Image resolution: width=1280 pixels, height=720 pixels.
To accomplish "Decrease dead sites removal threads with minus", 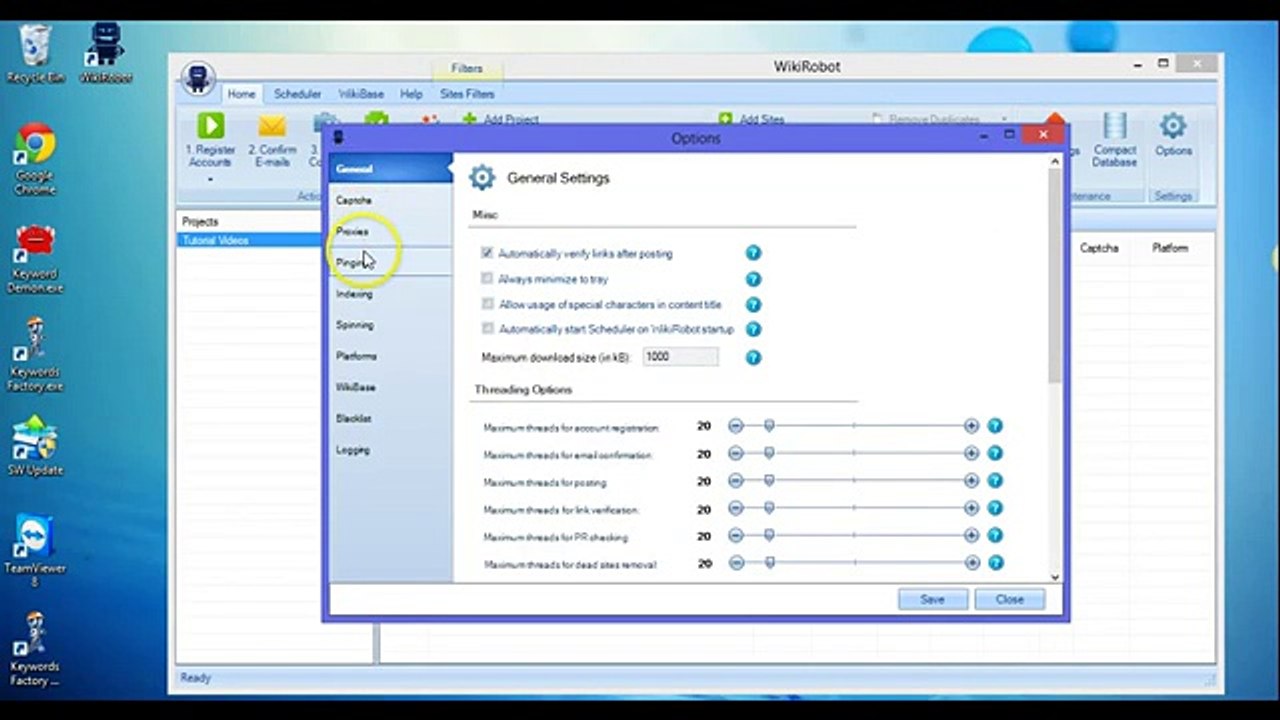I will click(736, 563).
